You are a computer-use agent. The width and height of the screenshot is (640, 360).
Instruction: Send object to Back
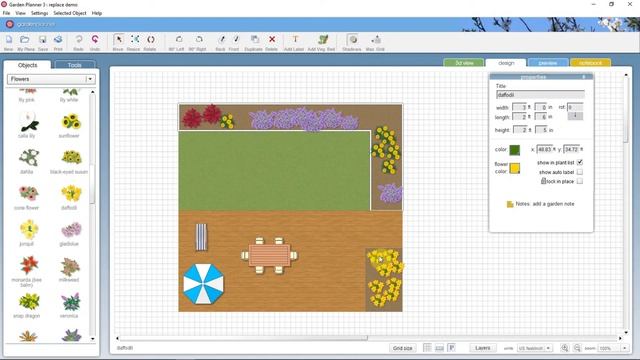click(x=221, y=40)
